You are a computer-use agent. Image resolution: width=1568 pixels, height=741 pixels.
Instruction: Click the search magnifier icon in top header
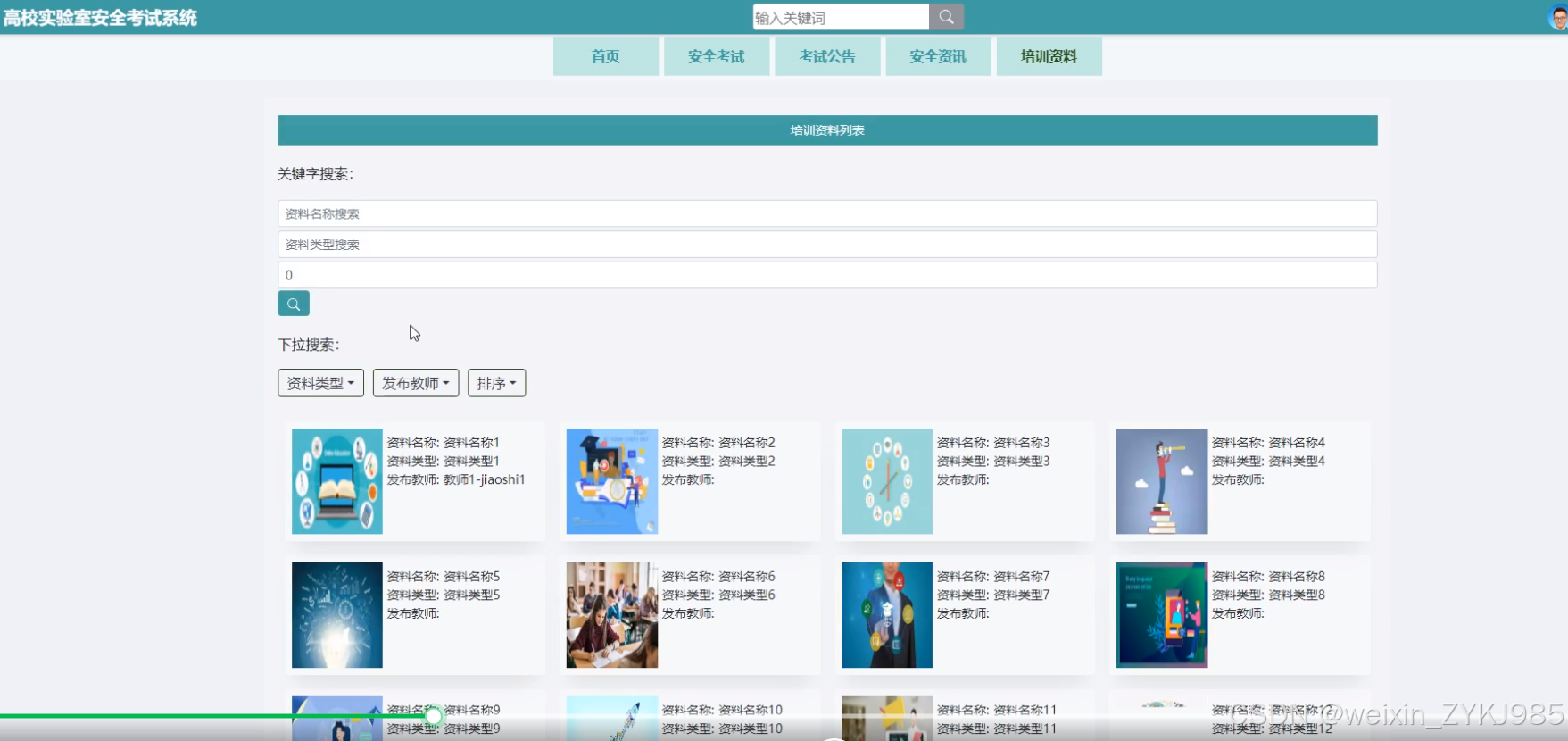click(x=946, y=17)
